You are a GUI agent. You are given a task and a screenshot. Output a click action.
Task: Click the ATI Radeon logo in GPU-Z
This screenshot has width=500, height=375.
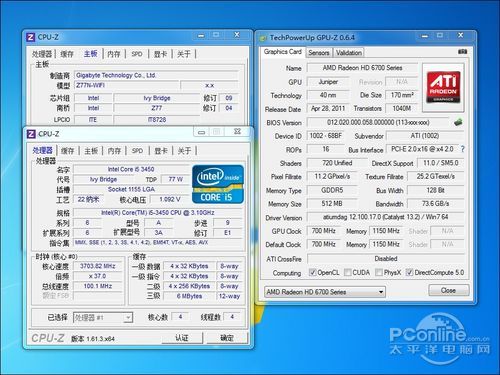443,87
